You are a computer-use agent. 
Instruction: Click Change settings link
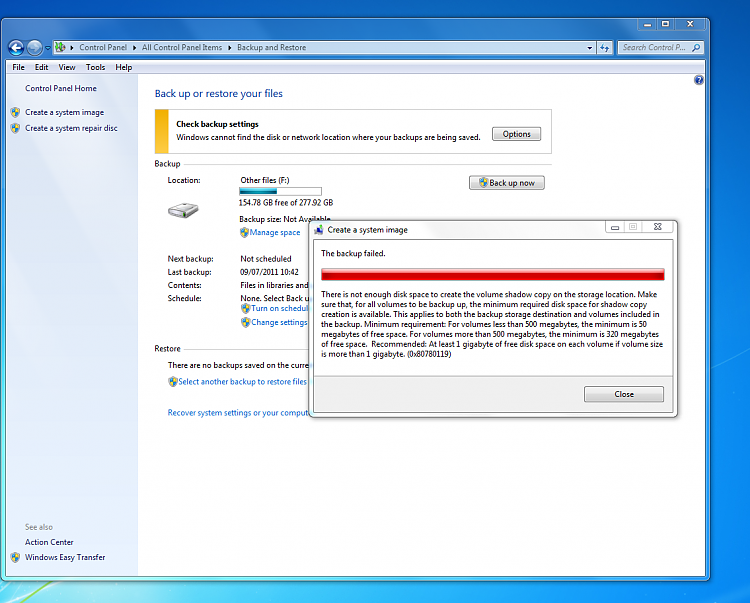coord(279,322)
